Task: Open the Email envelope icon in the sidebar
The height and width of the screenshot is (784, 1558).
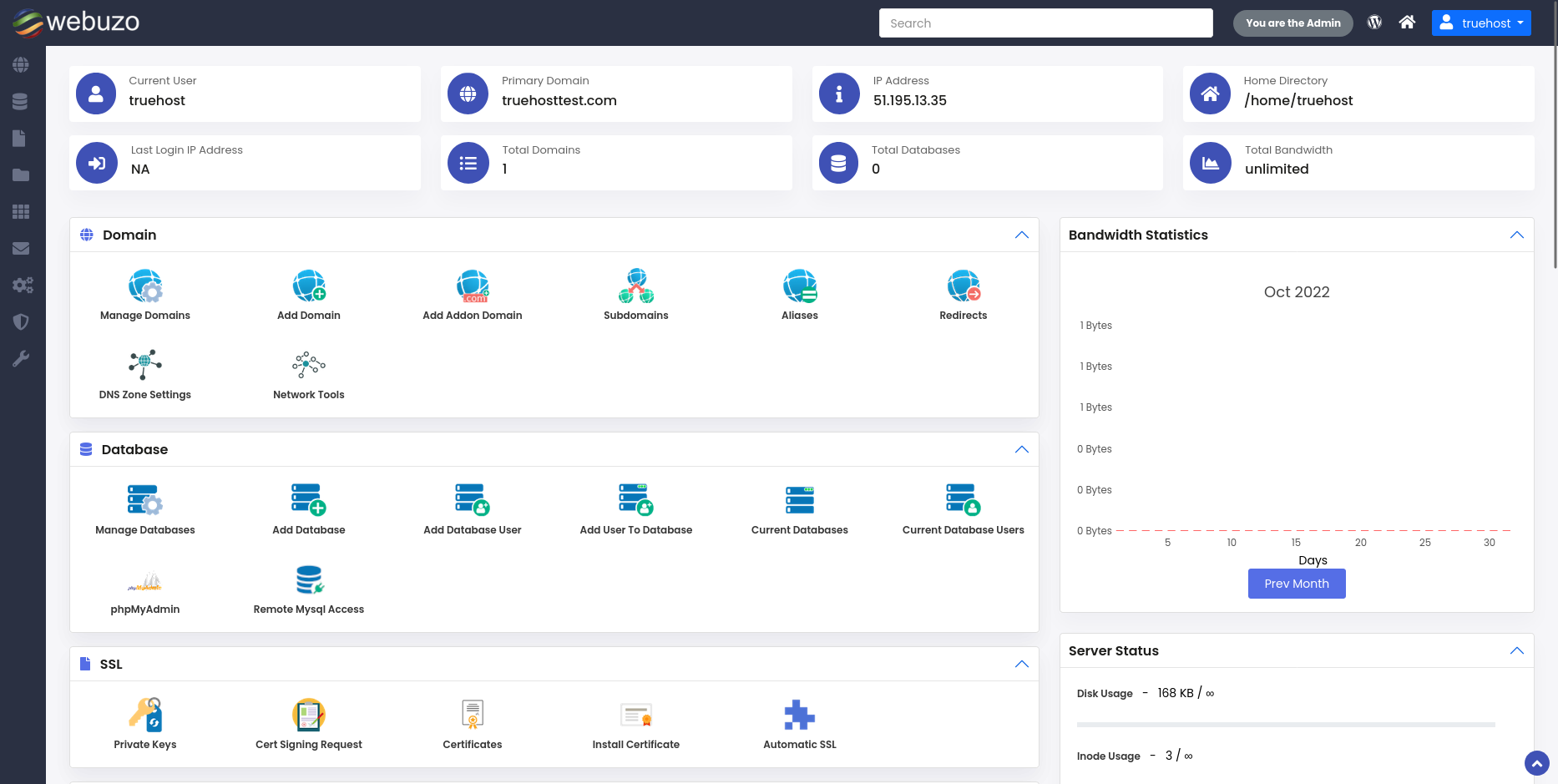Action: [x=22, y=248]
